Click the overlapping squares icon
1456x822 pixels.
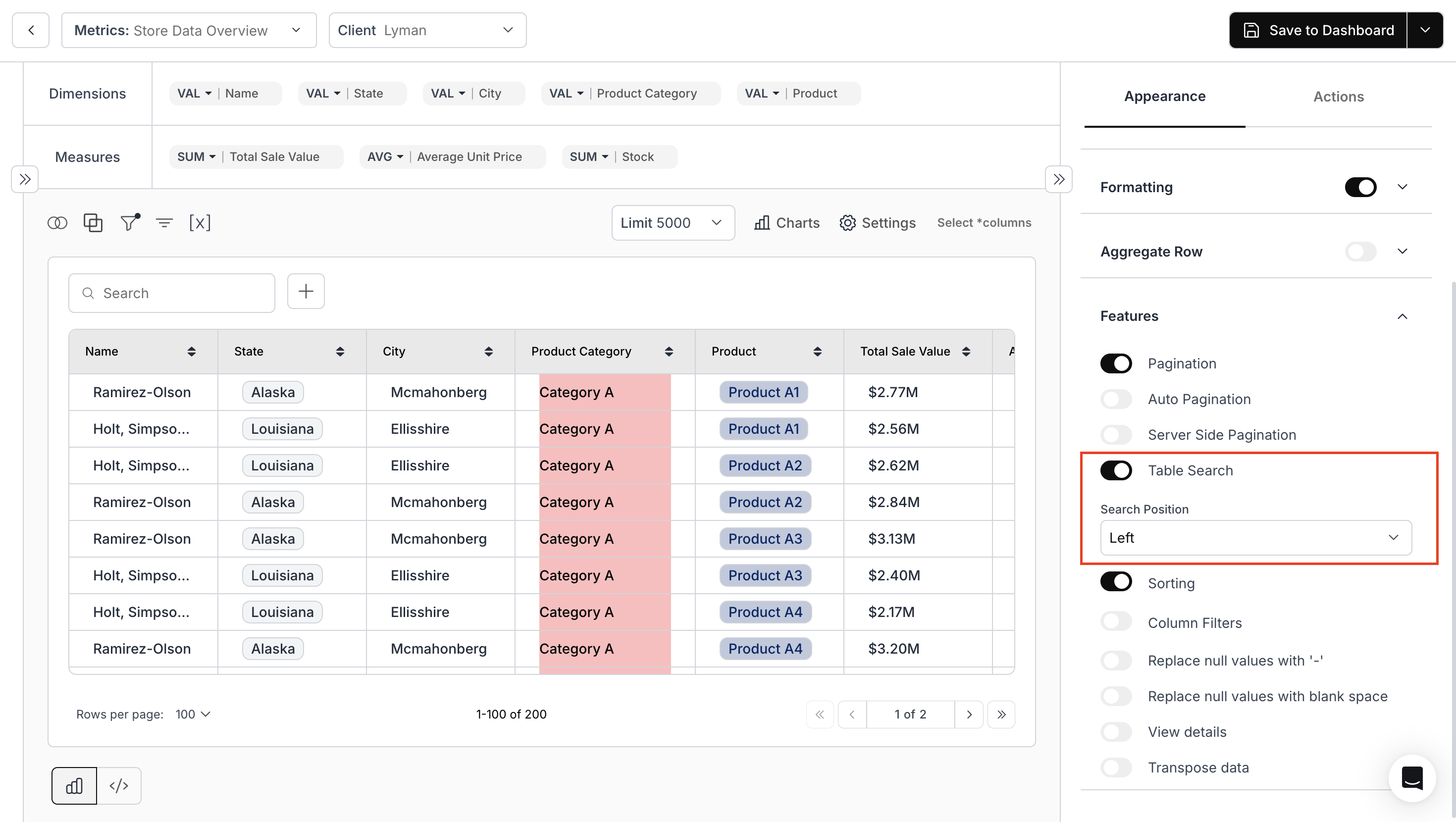pyautogui.click(x=93, y=223)
